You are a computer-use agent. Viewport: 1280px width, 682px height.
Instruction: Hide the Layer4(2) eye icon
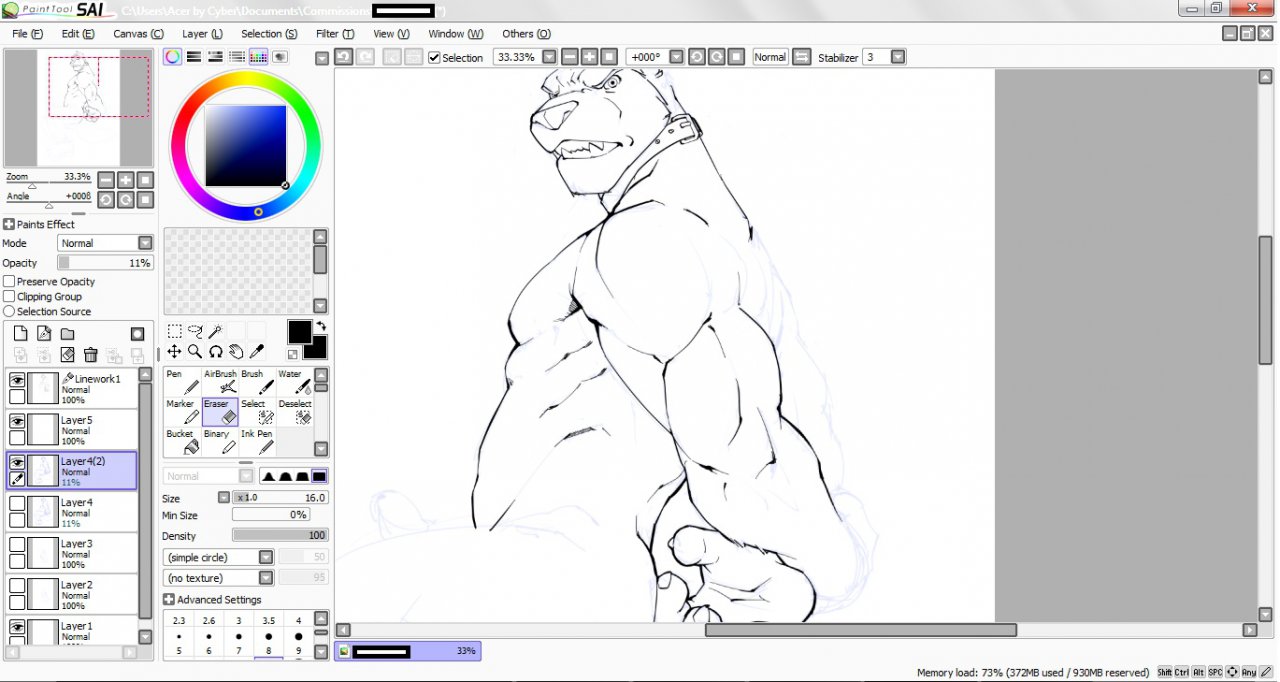pos(17,462)
